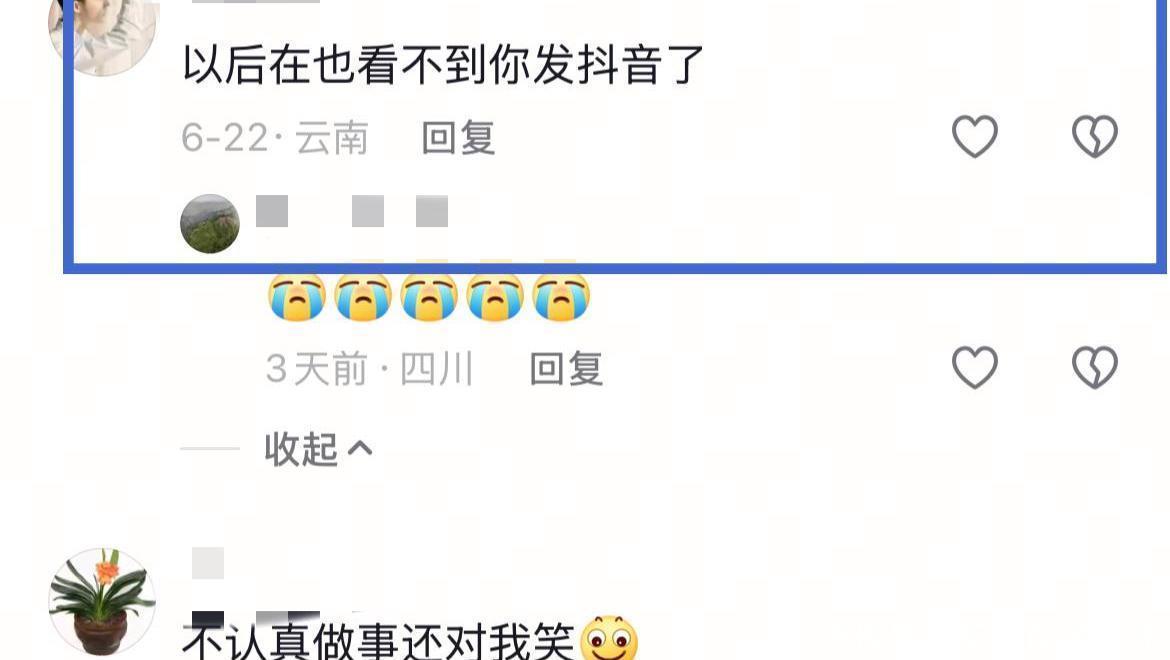Open the blurred username beside mountain avatar
1170x660 pixels.
tap(351, 211)
